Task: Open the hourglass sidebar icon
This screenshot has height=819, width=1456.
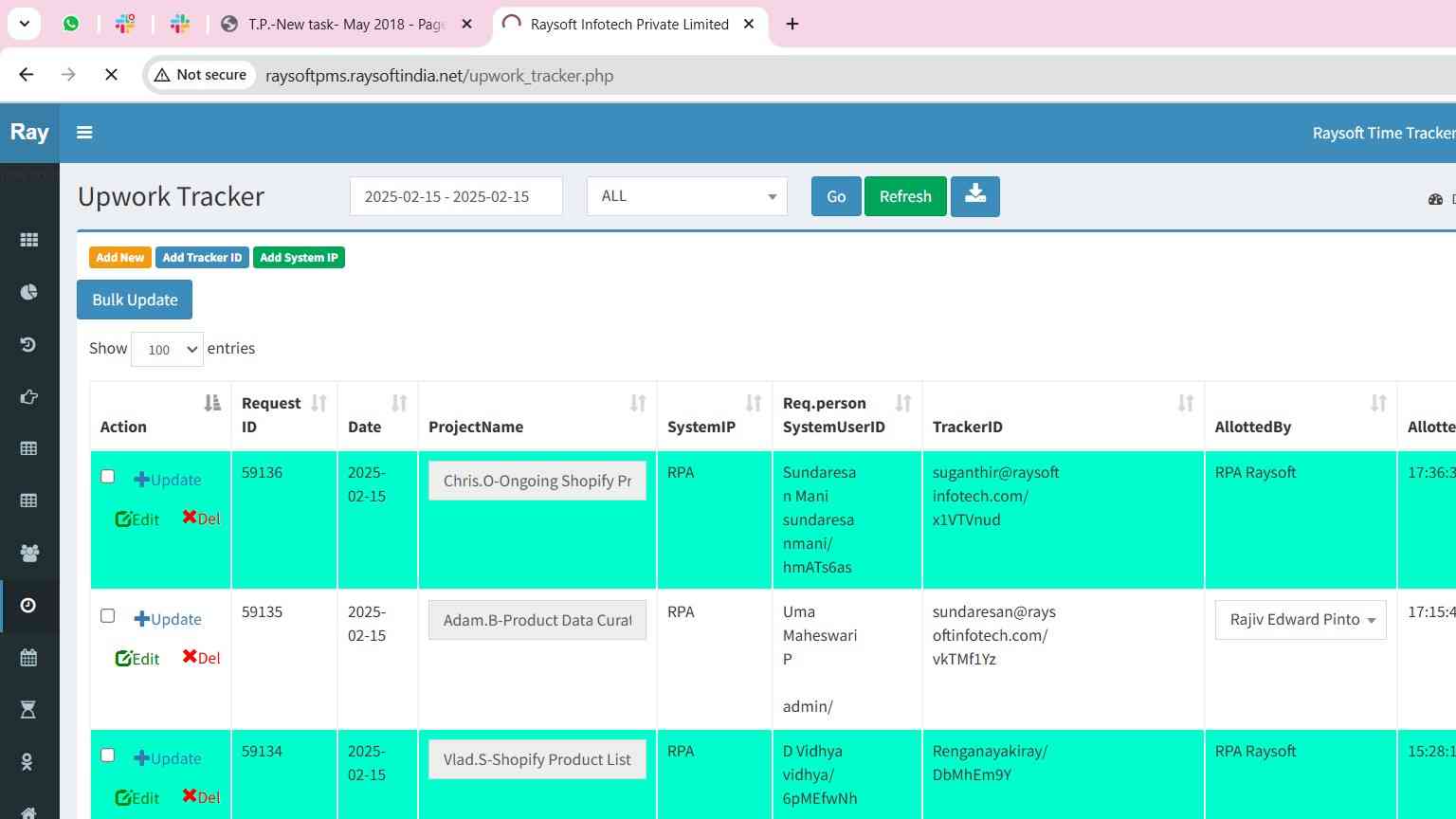Action: pos(28,709)
